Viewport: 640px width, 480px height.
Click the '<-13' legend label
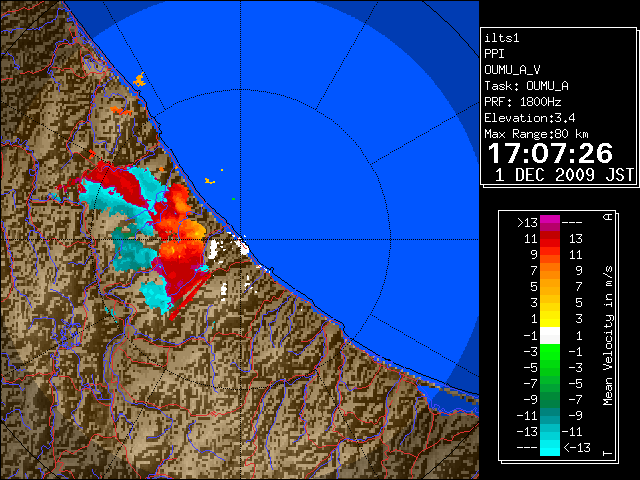coord(577,447)
